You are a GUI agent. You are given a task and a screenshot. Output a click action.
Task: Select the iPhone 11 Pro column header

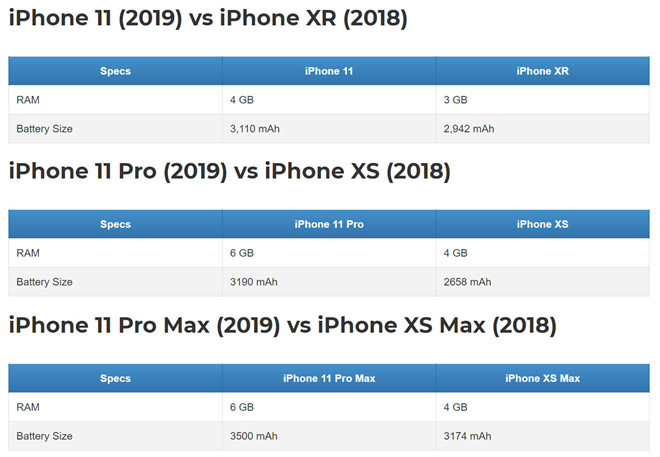pyautogui.click(x=329, y=225)
